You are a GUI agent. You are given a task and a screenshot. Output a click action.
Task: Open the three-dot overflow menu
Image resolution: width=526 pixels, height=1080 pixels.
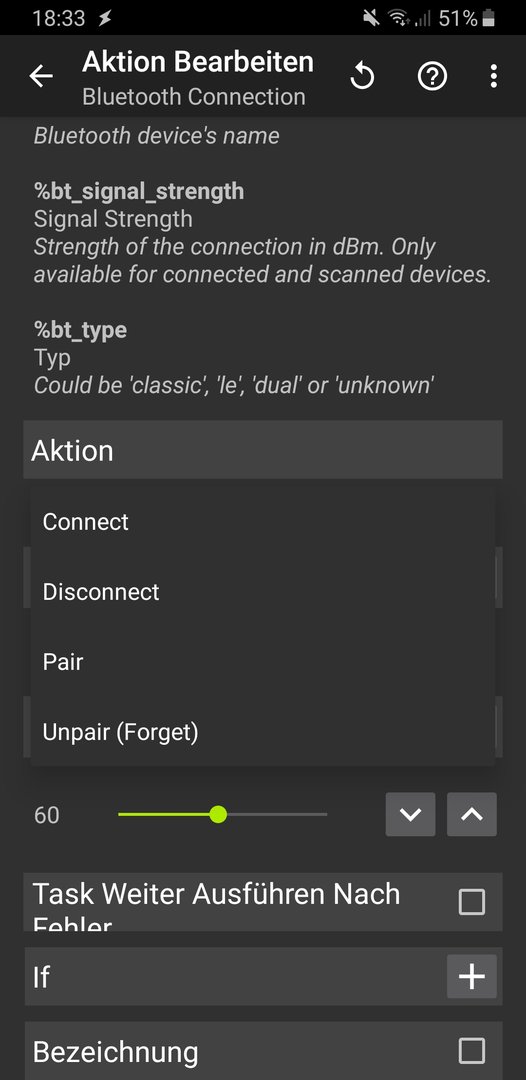[x=494, y=76]
